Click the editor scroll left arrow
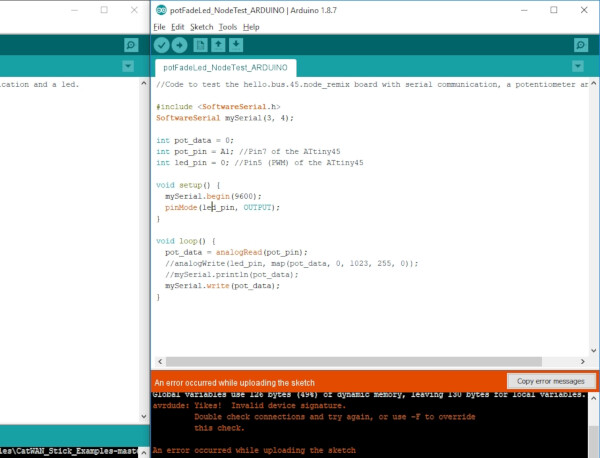The width and height of the screenshot is (600, 458). pyautogui.click(x=160, y=362)
